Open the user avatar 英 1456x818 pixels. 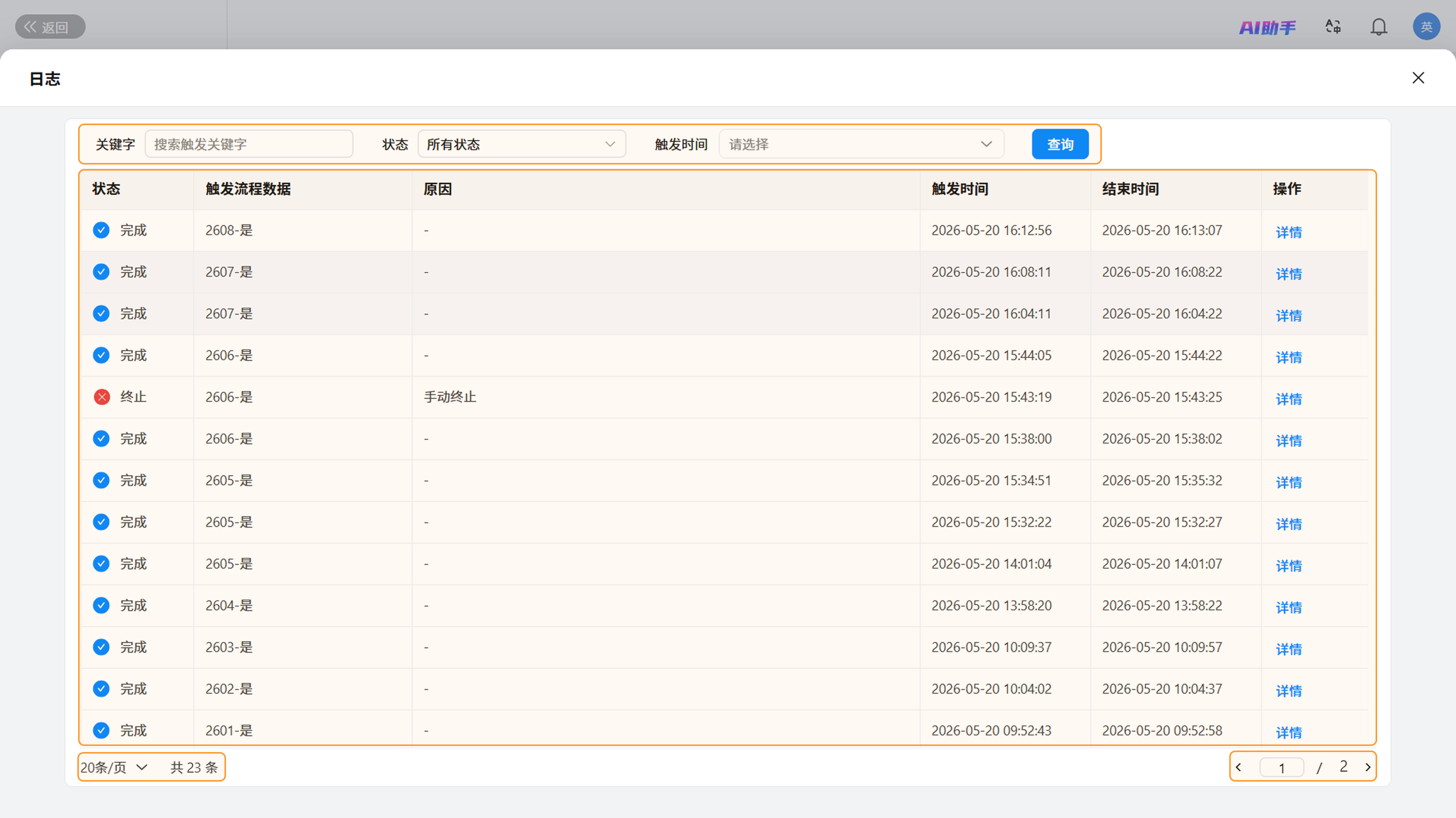1426,27
